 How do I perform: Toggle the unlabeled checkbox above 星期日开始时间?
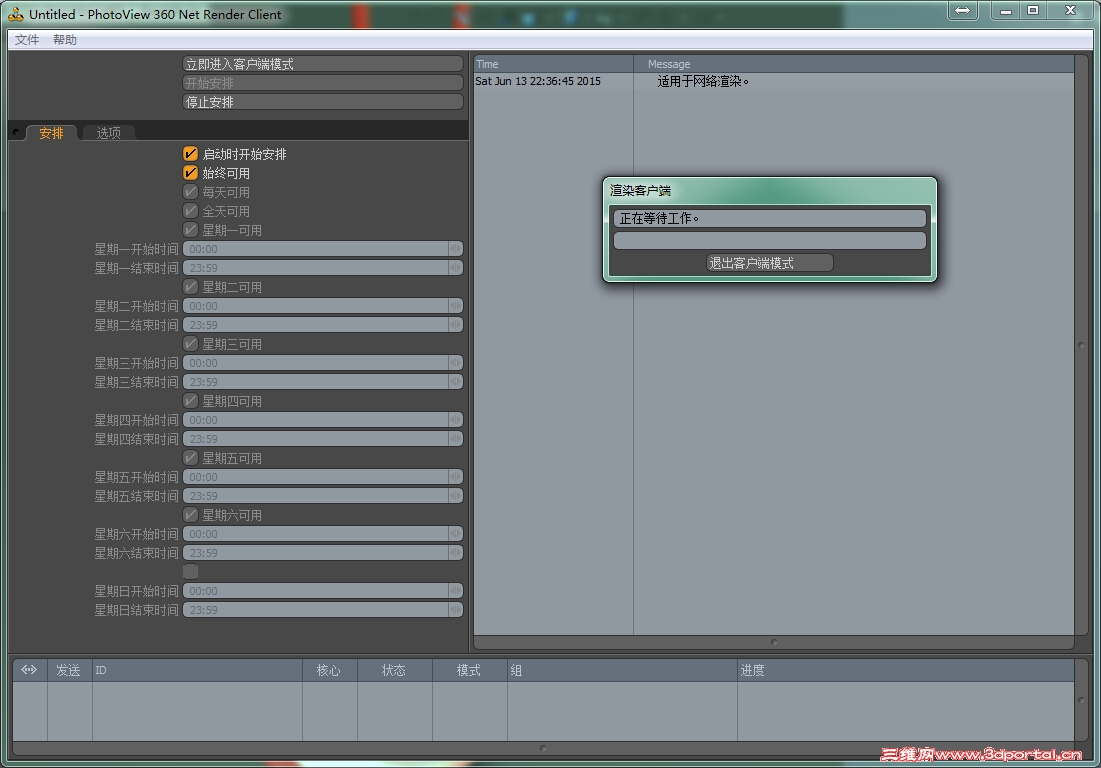click(190, 571)
